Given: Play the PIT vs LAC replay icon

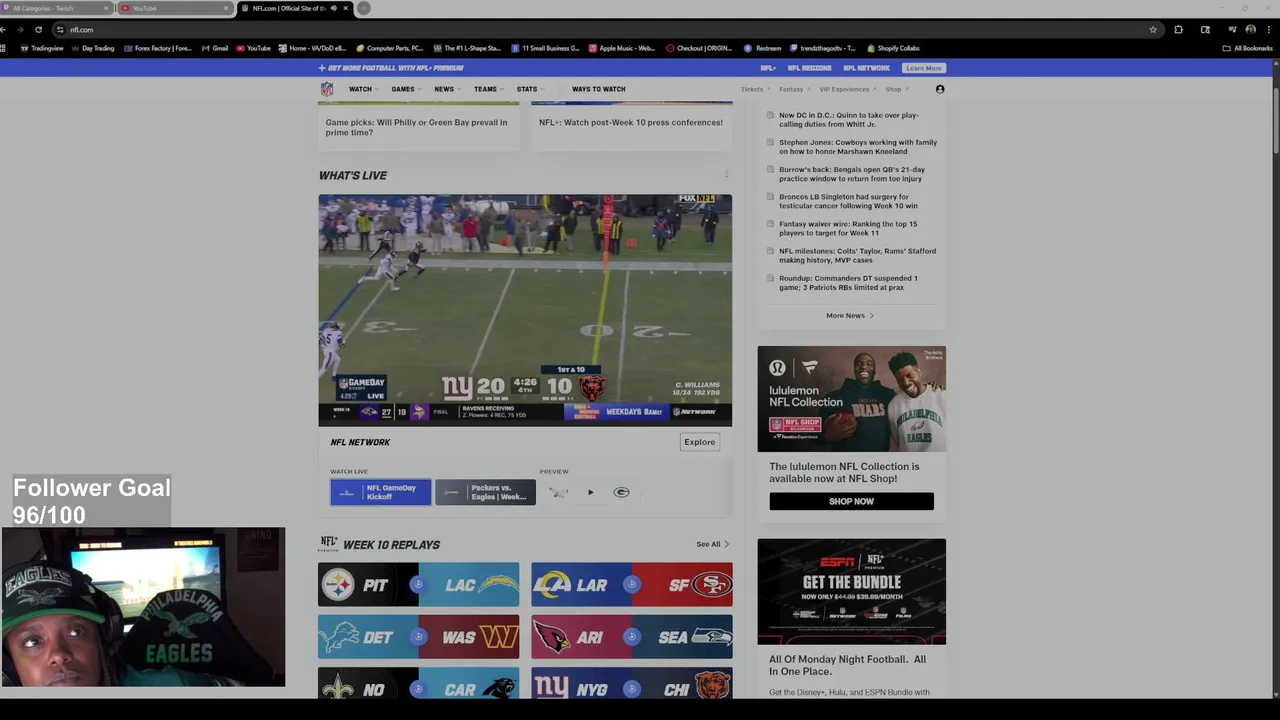Looking at the screenshot, I should (418, 585).
